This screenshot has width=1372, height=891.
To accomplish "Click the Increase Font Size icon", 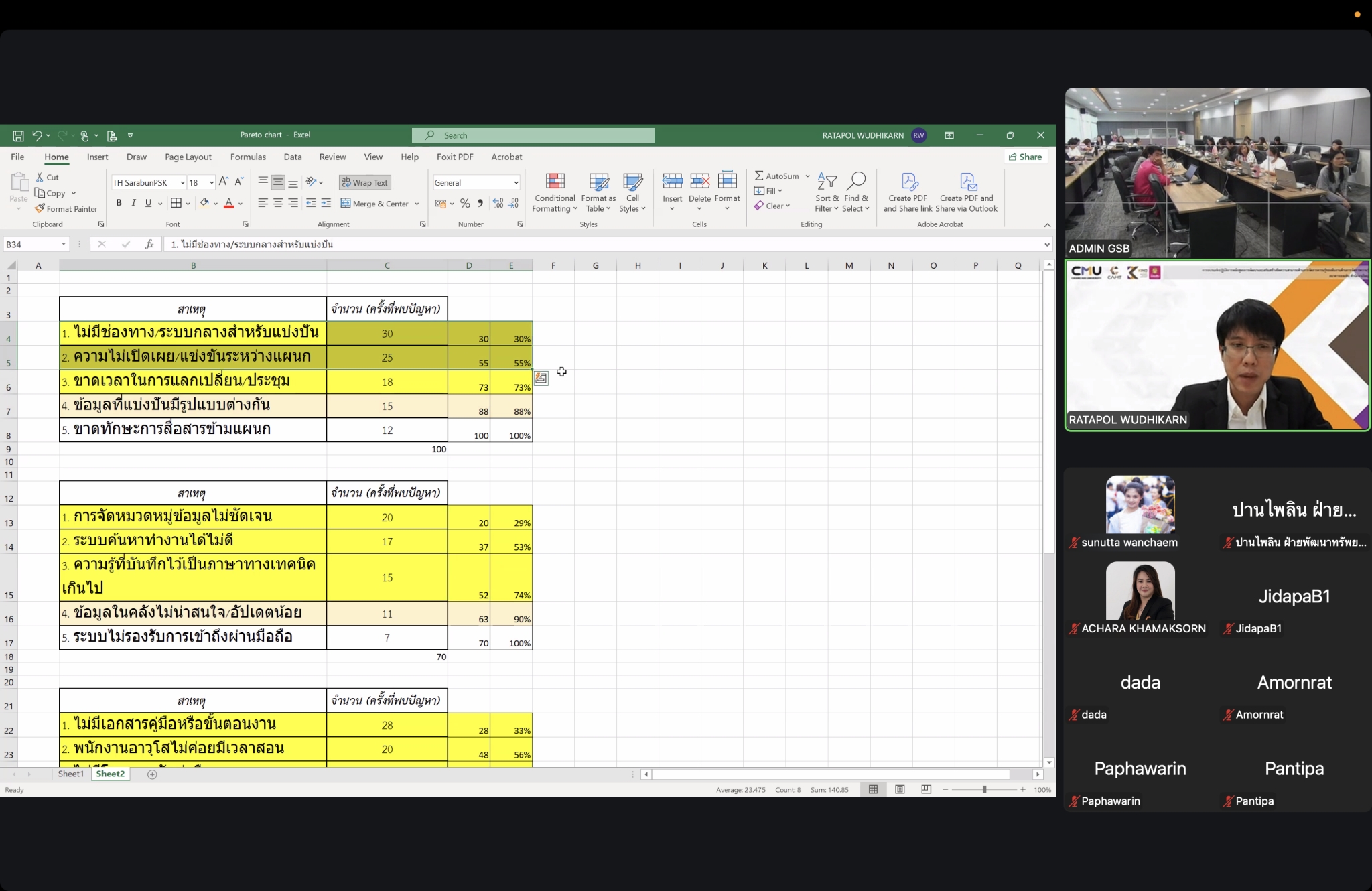I will [224, 182].
